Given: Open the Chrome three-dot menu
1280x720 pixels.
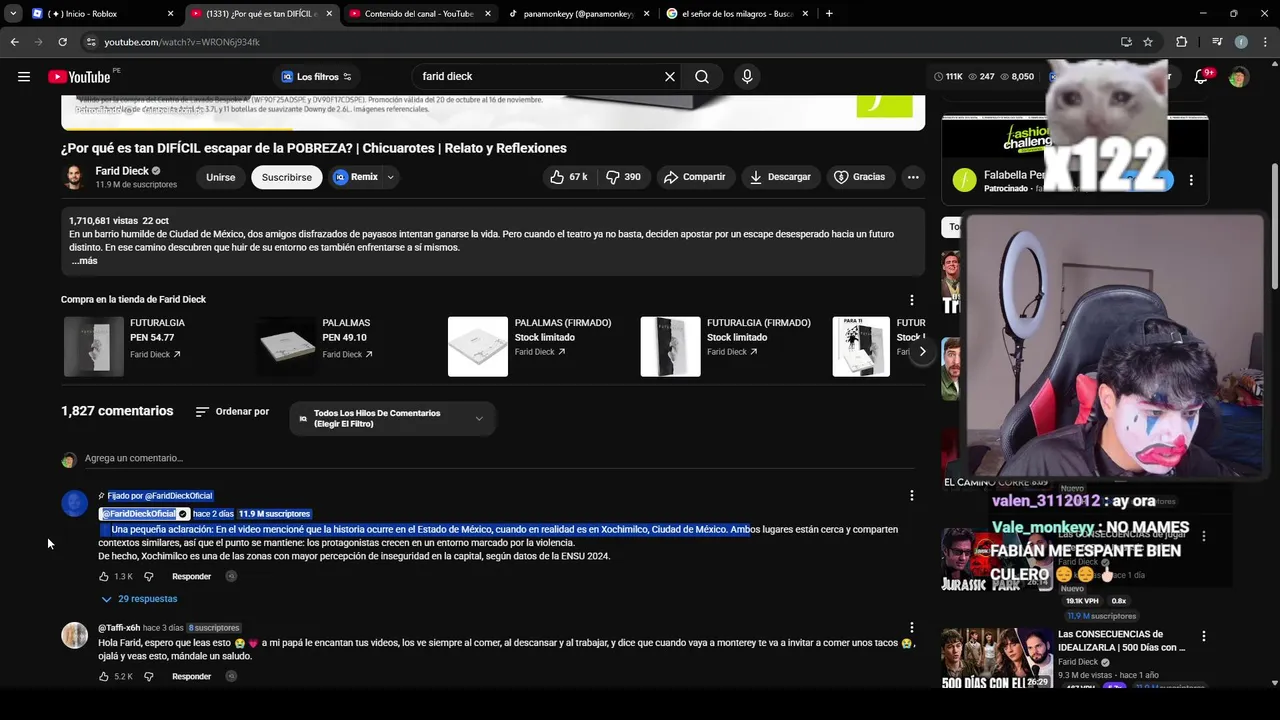Looking at the screenshot, I should pyautogui.click(x=1265, y=42).
